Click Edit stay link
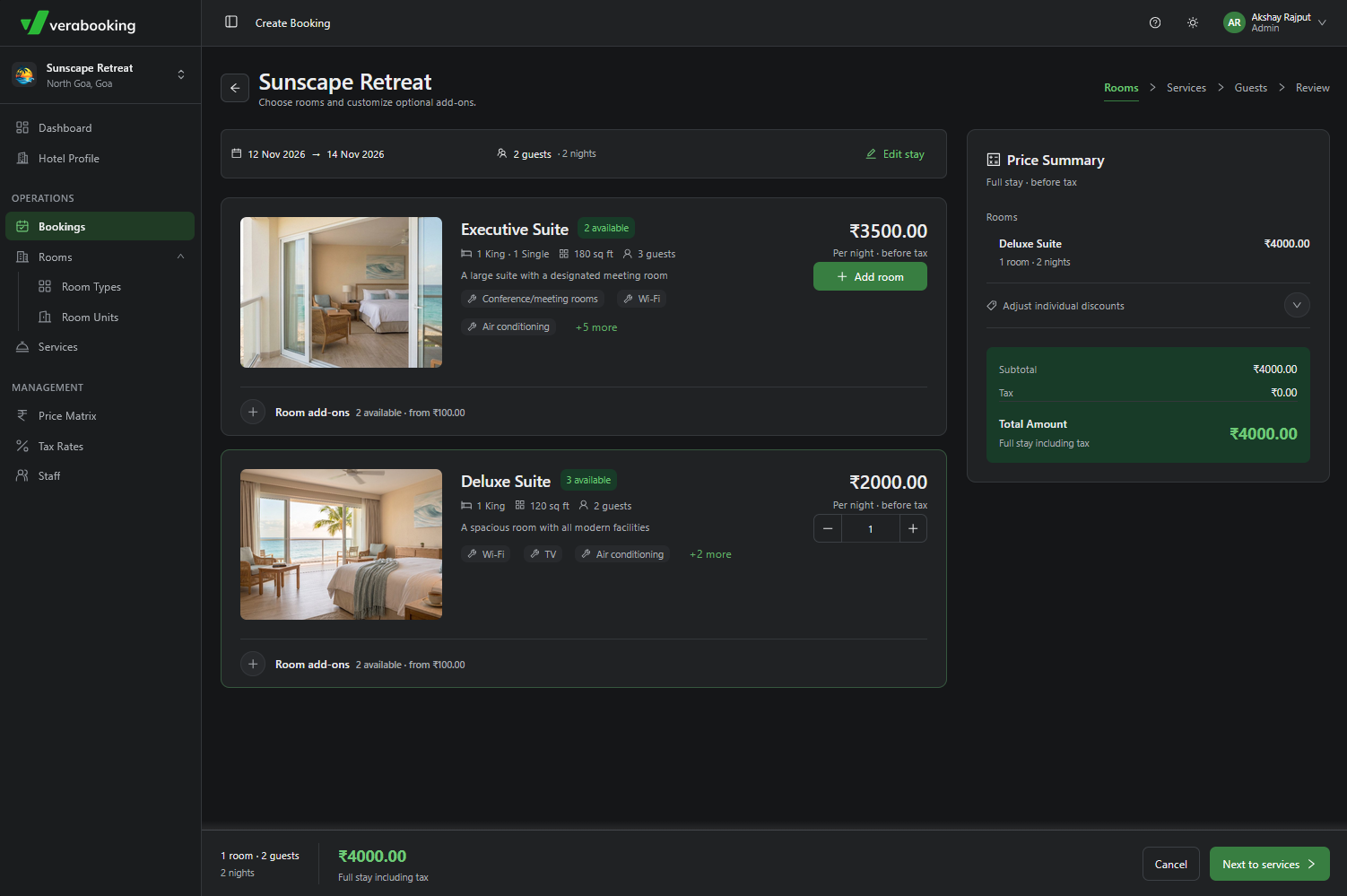 click(x=895, y=154)
